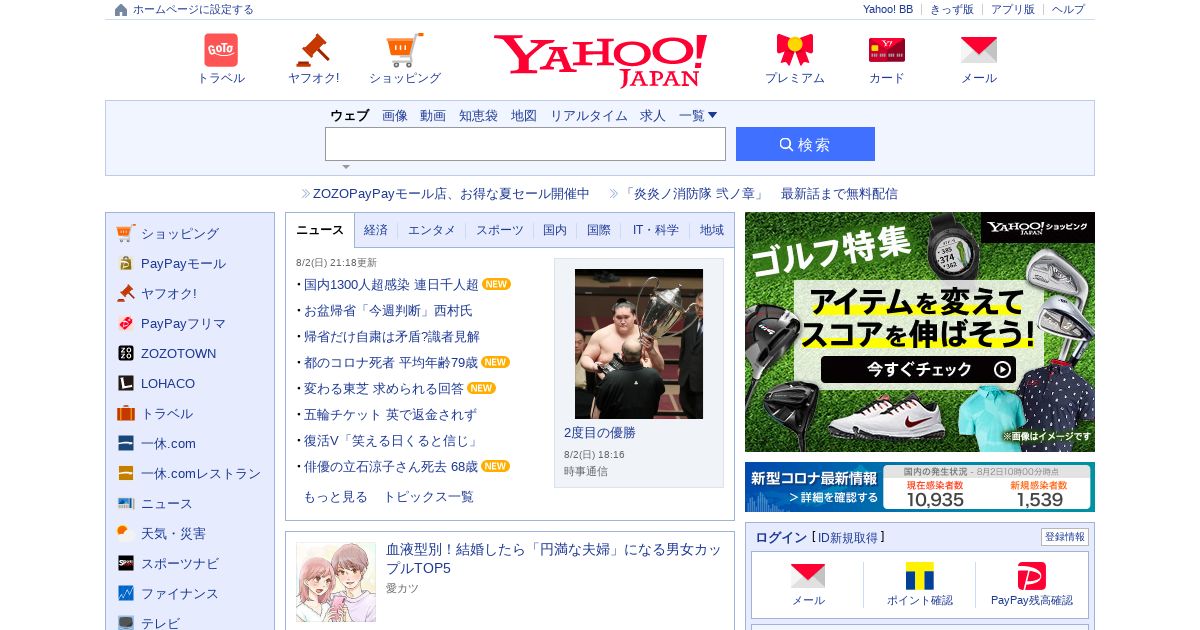Open PayPayフリマ sidebar icon
Screen dimensions: 1200x630
pos(125,323)
